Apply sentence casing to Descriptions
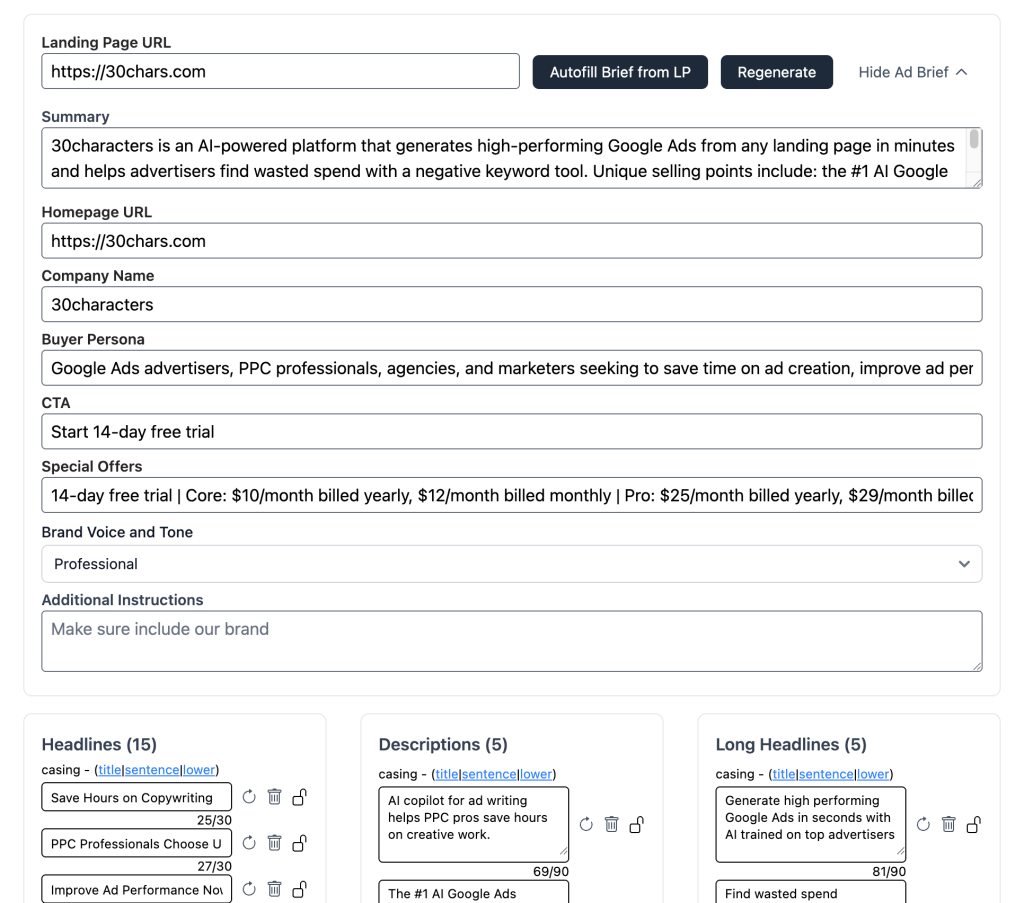Screen dimensions: 1024x903 489,774
